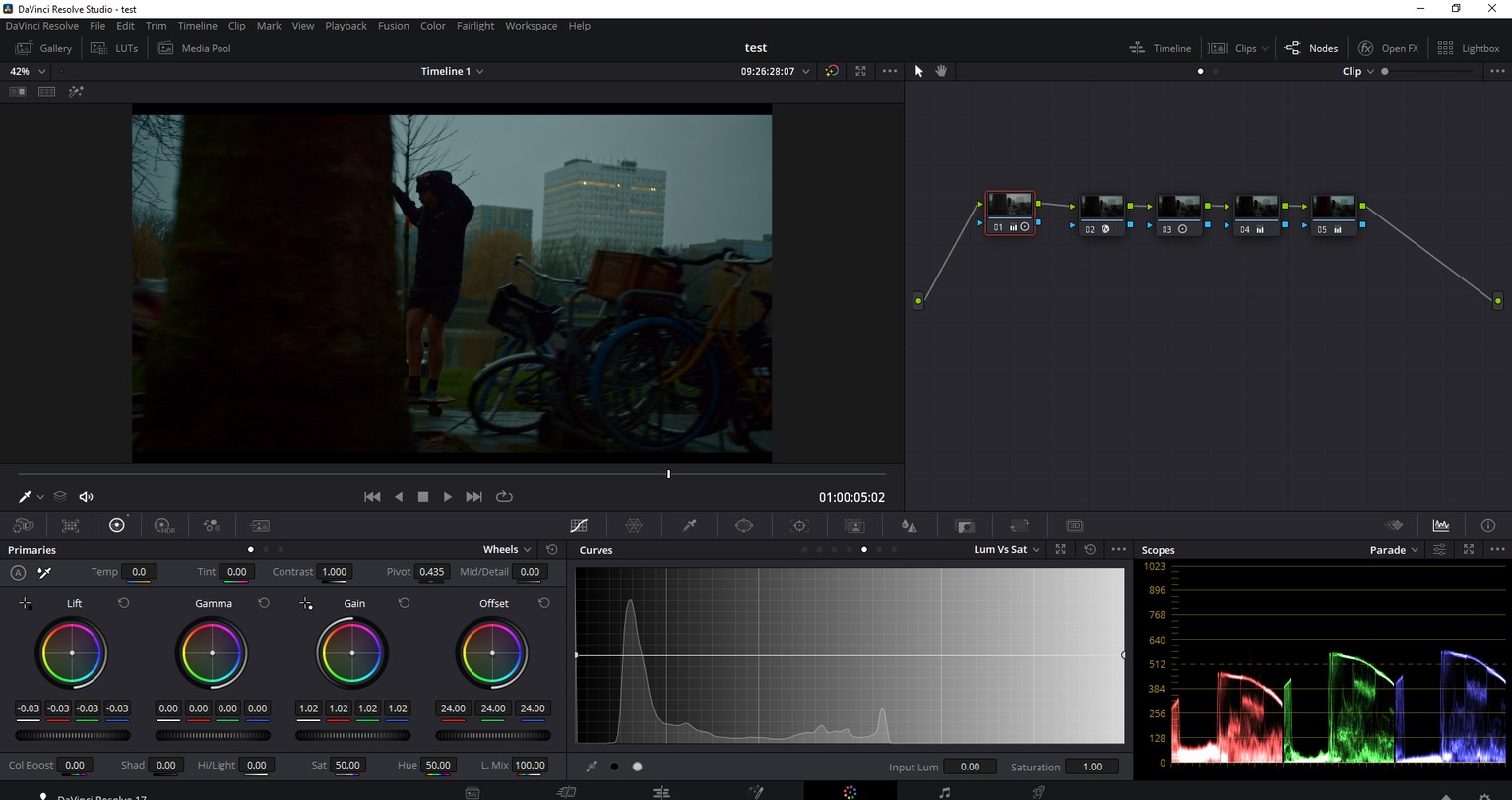Toggle Media Pool panel

[194, 48]
